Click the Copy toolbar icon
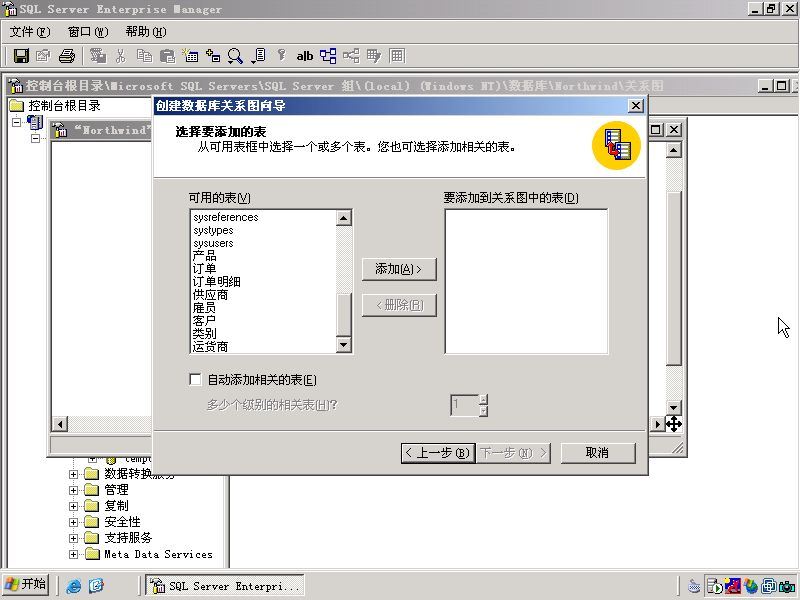This screenshot has width=800, height=600. pyautogui.click(x=144, y=56)
